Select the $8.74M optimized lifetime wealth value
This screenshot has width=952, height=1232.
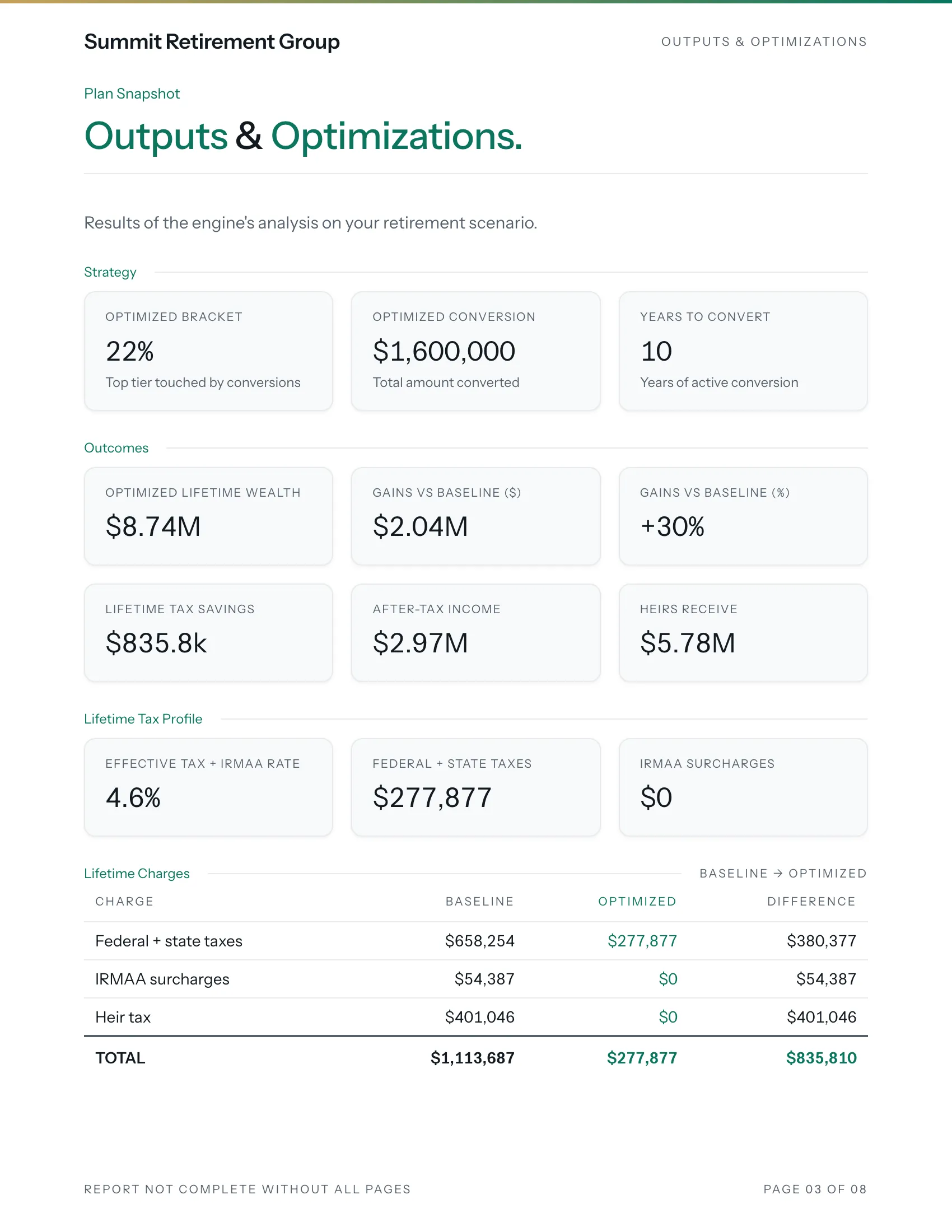(153, 526)
